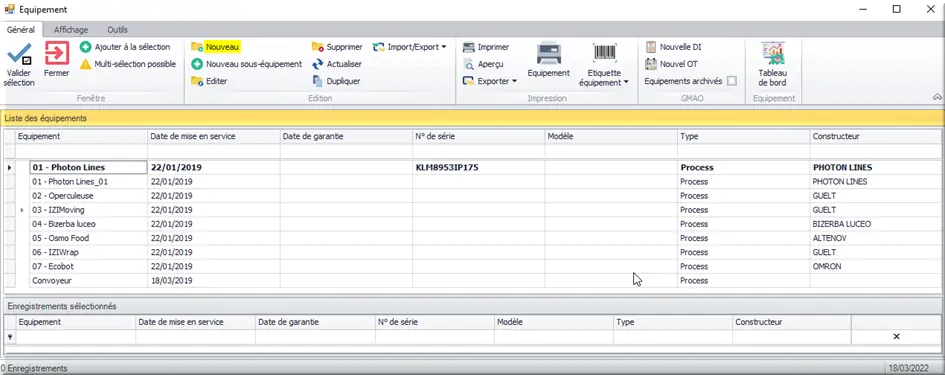This screenshot has height=375, width=945.
Task: Click the ALTENOV constructor cell
Action: pos(875,238)
